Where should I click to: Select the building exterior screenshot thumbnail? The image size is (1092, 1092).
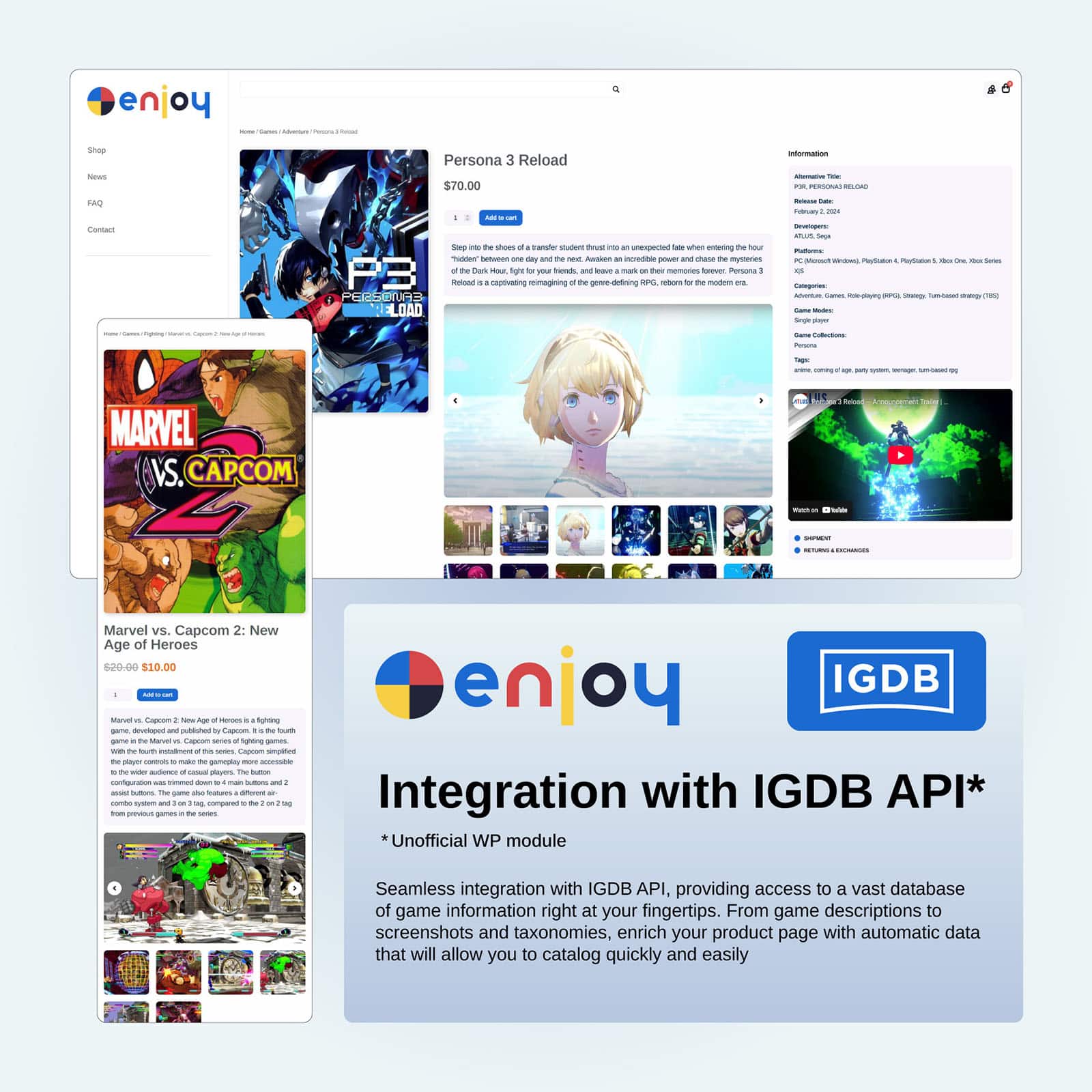tap(468, 530)
